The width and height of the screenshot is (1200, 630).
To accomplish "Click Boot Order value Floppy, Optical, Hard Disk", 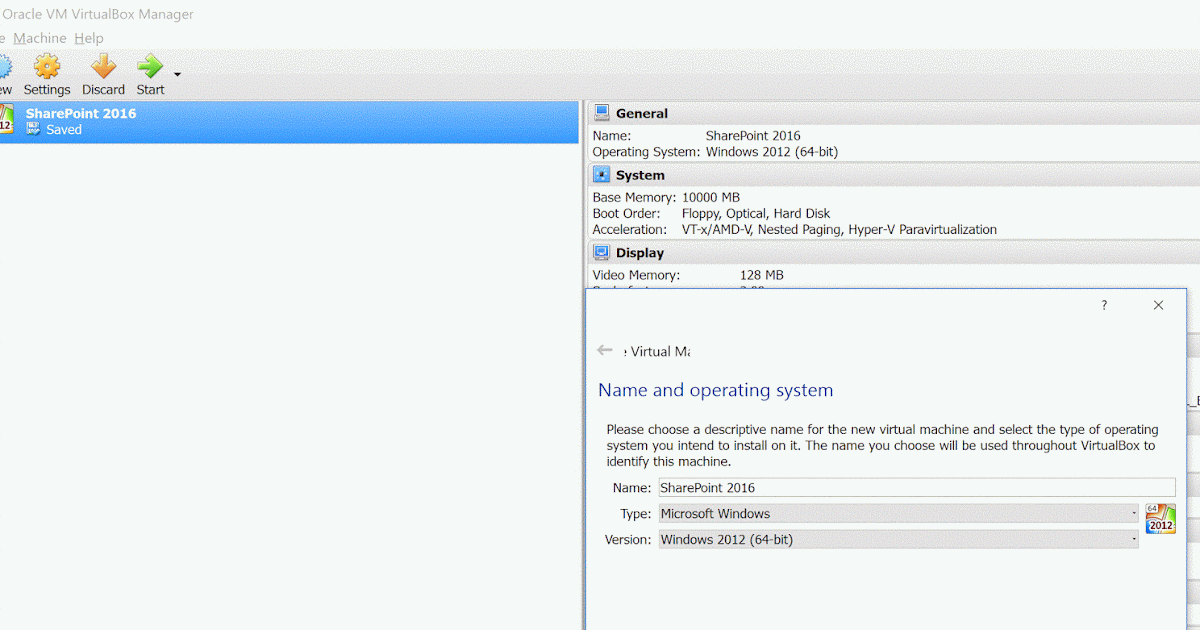I will click(x=756, y=214).
